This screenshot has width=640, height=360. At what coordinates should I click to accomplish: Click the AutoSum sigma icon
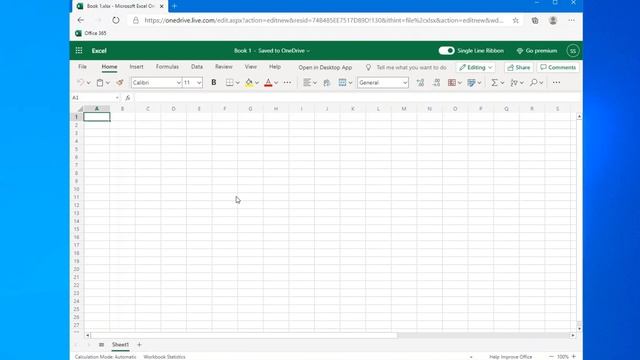494,82
